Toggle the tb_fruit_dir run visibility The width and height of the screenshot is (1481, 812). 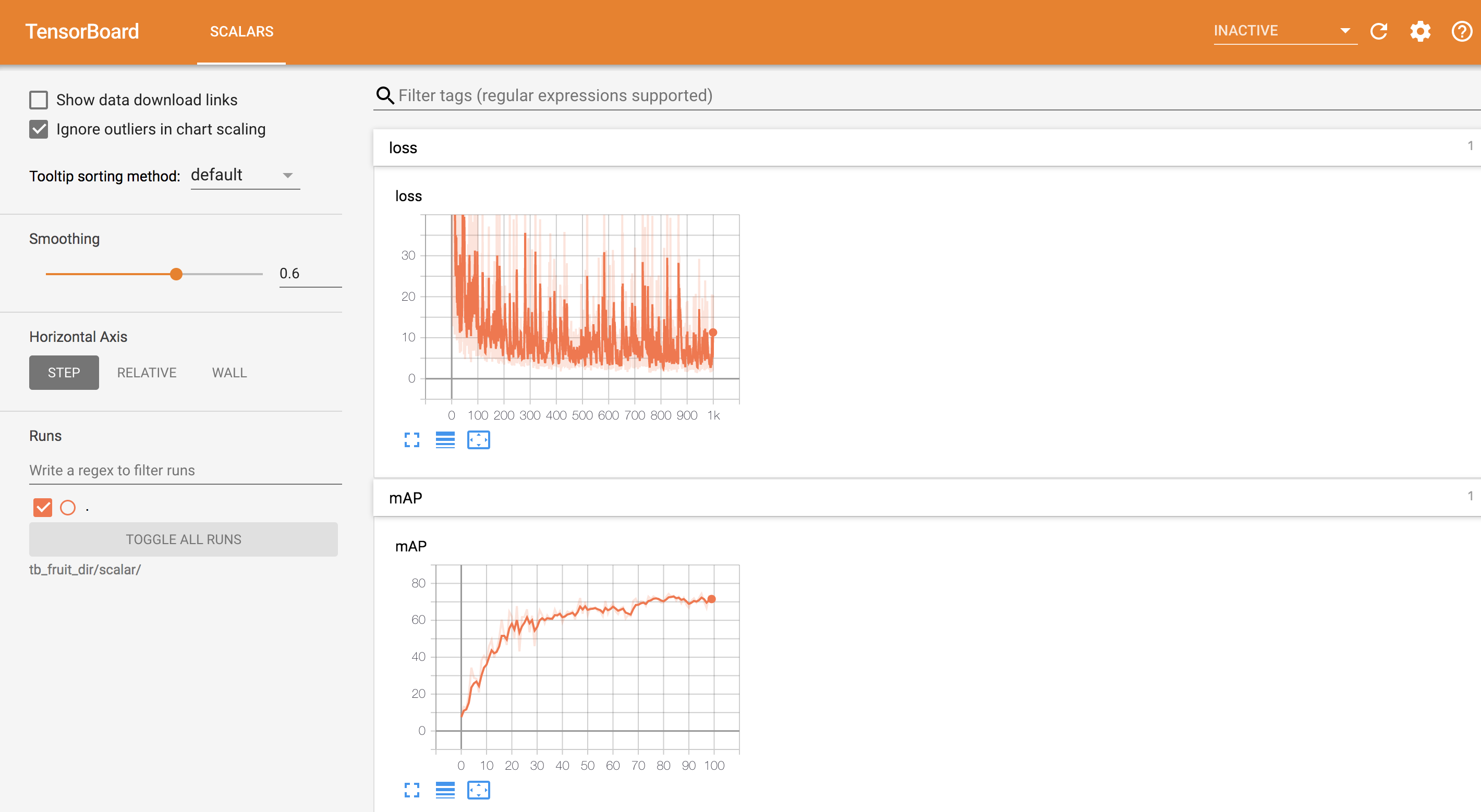coord(43,506)
